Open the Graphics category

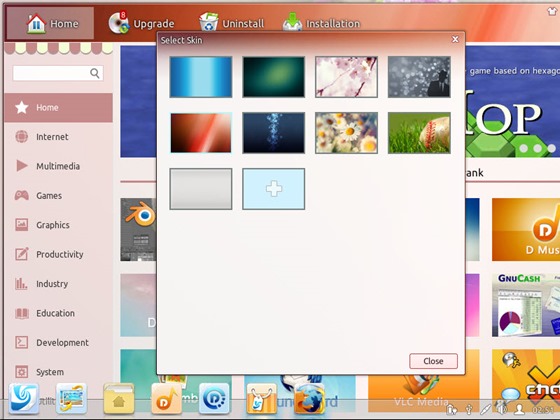click(x=59, y=225)
